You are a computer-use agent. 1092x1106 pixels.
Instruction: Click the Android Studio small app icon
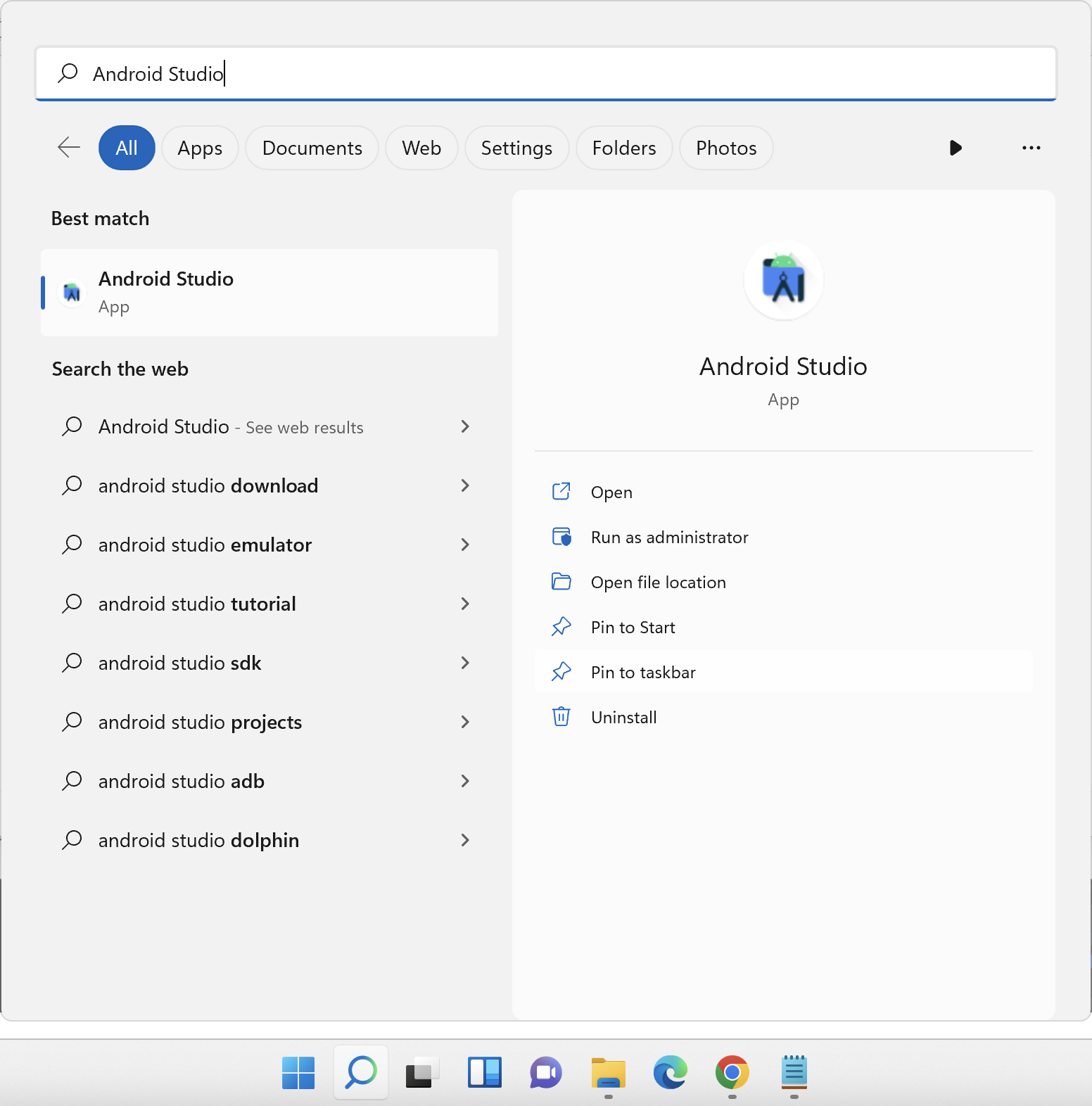point(72,292)
